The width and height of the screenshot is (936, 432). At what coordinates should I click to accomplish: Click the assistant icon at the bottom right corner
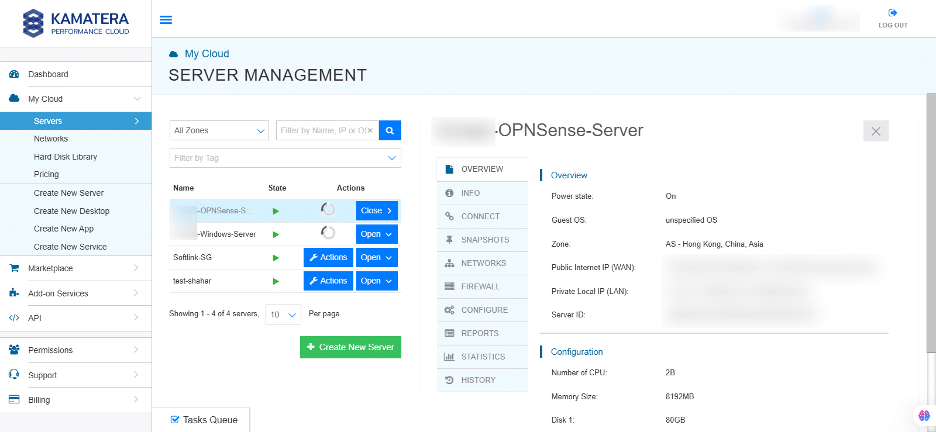(924, 415)
